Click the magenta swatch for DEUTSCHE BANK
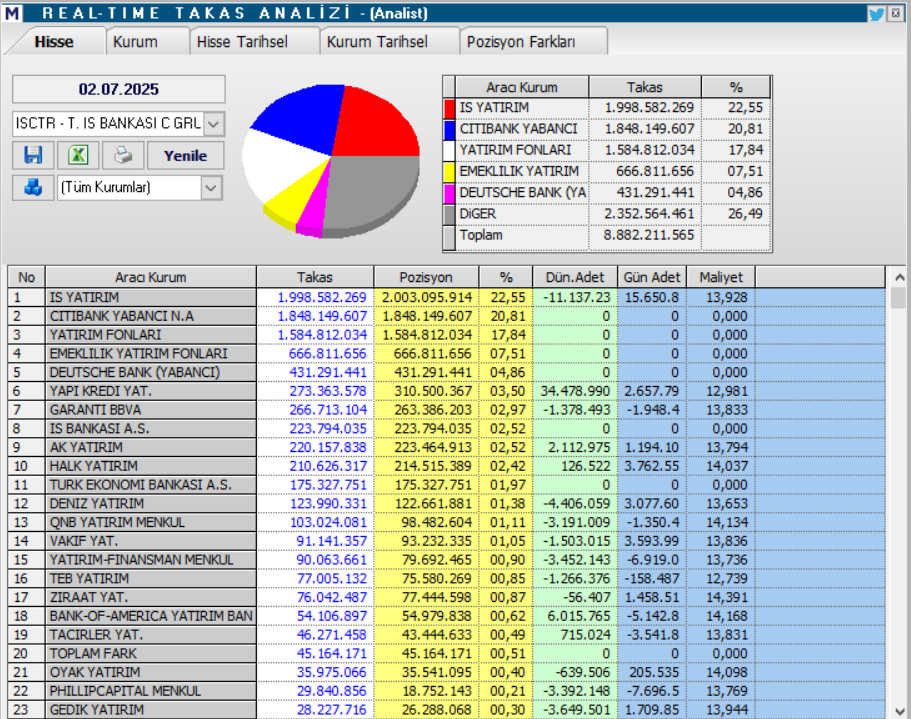 click(x=449, y=193)
